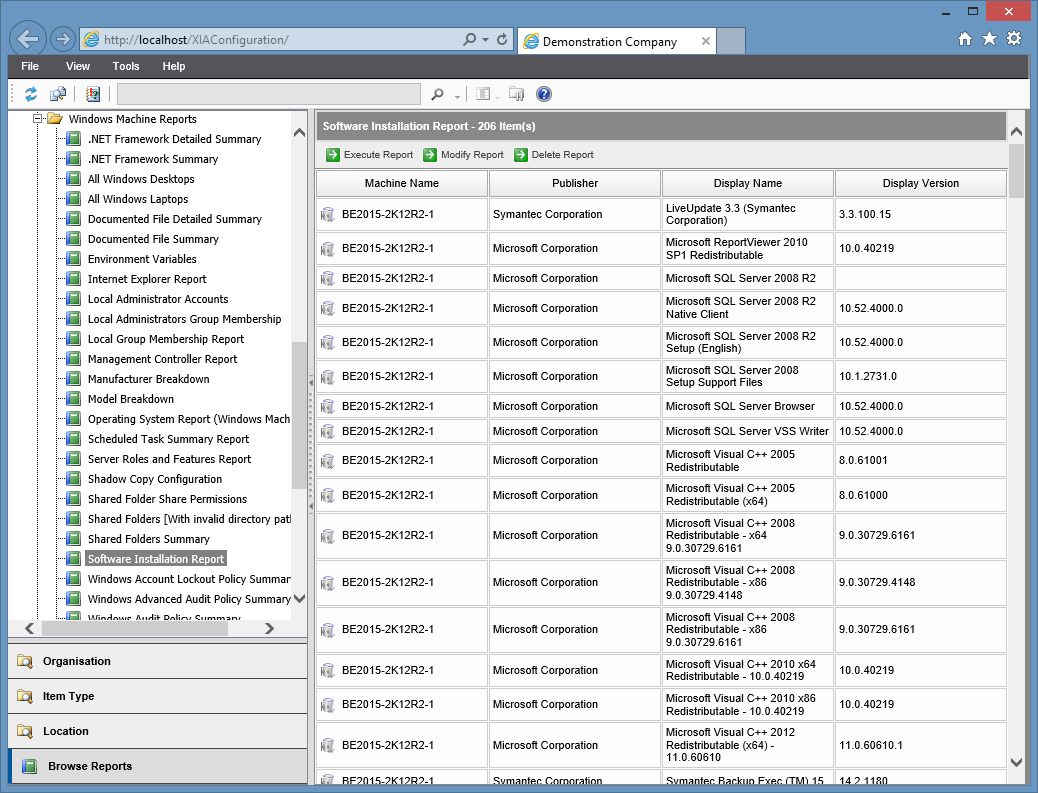
Task: Open the layout view dropdown in toolbar
Action: pyautogui.click(x=497, y=97)
